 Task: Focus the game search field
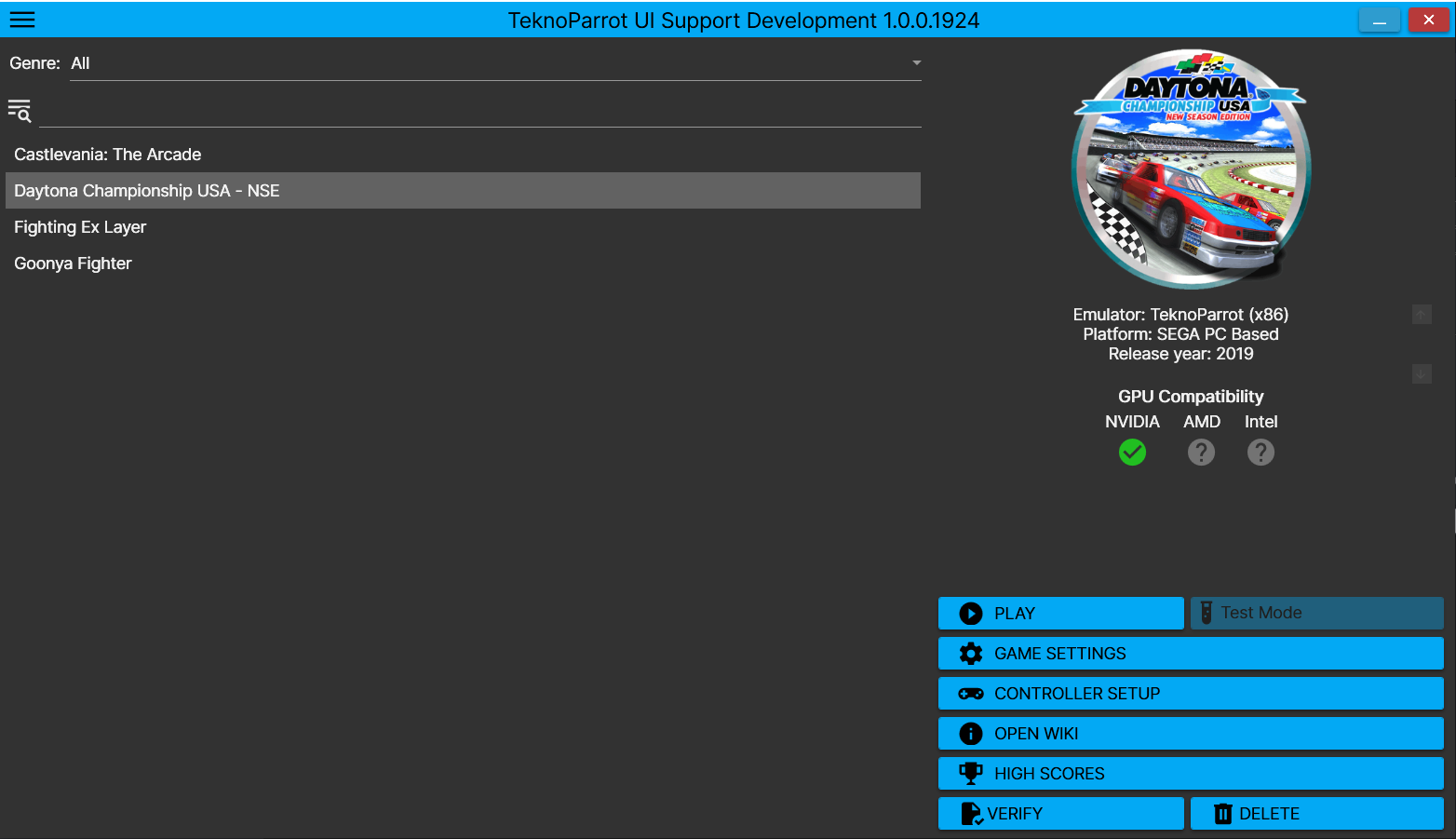click(x=480, y=112)
